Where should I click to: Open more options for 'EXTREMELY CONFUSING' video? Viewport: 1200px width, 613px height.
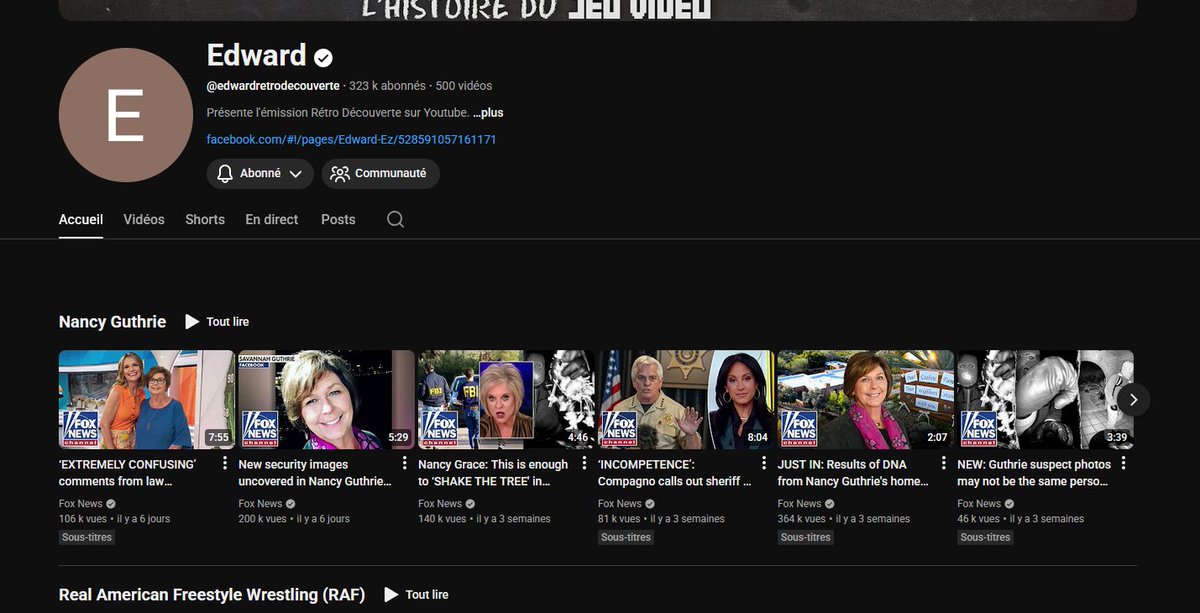[225, 464]
